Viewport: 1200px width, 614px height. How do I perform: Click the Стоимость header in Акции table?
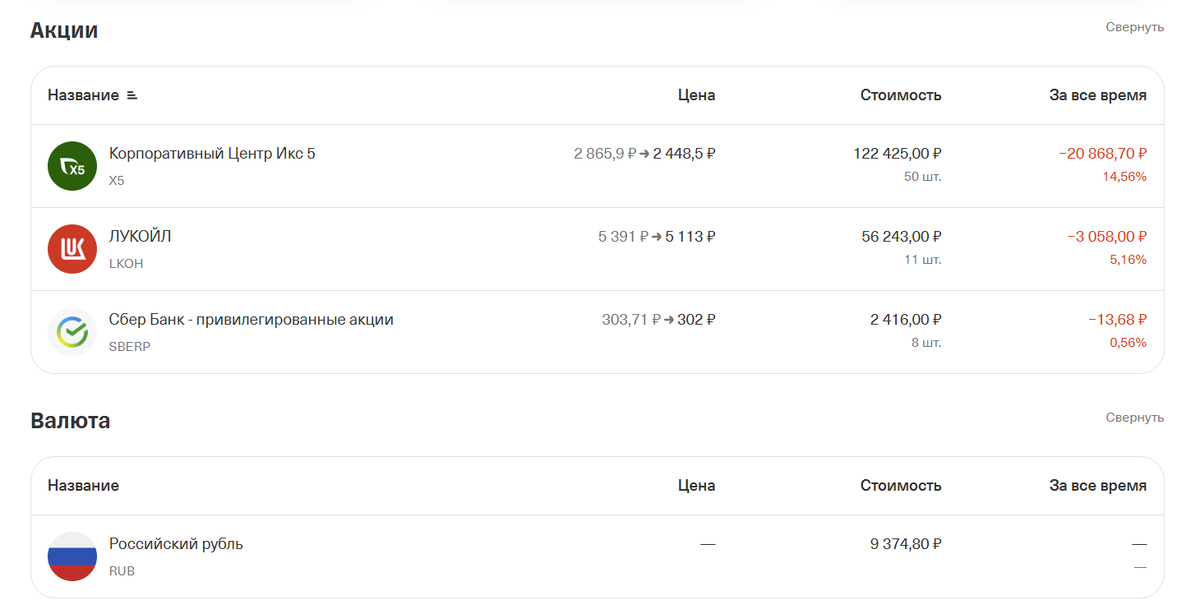[x=900, y=96]
